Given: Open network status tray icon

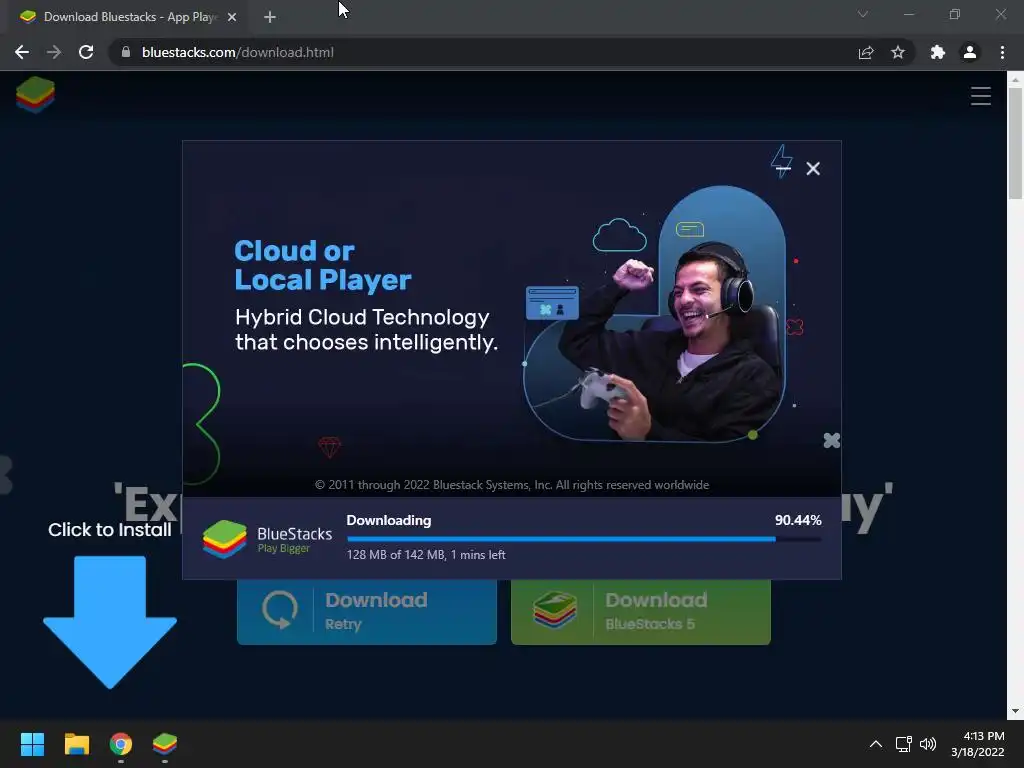Looking at the screenshot, I should tap(903, 744).
